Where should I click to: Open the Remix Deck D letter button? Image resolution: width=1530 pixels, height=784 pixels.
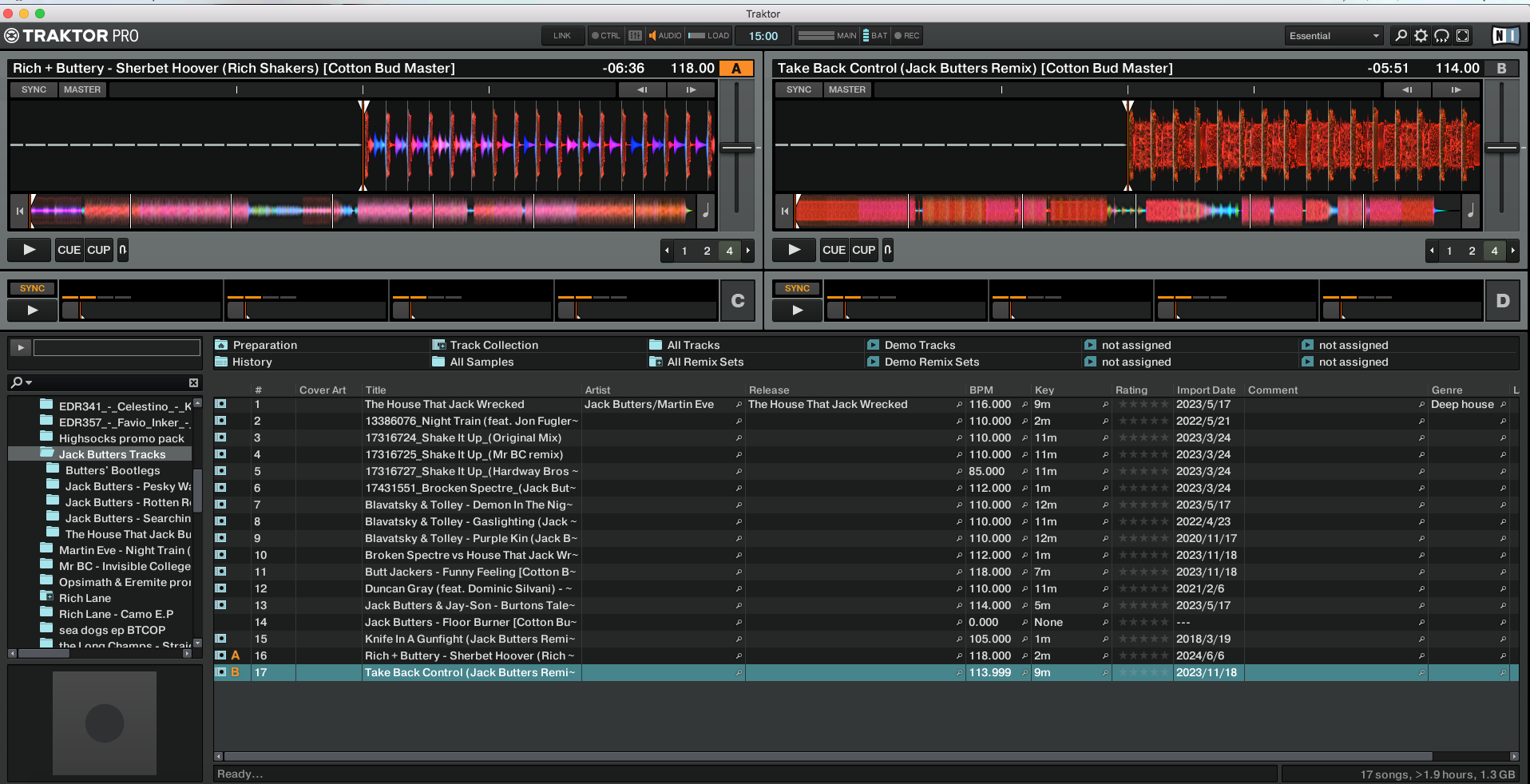pyautogui.click(x=1503, y=300)
